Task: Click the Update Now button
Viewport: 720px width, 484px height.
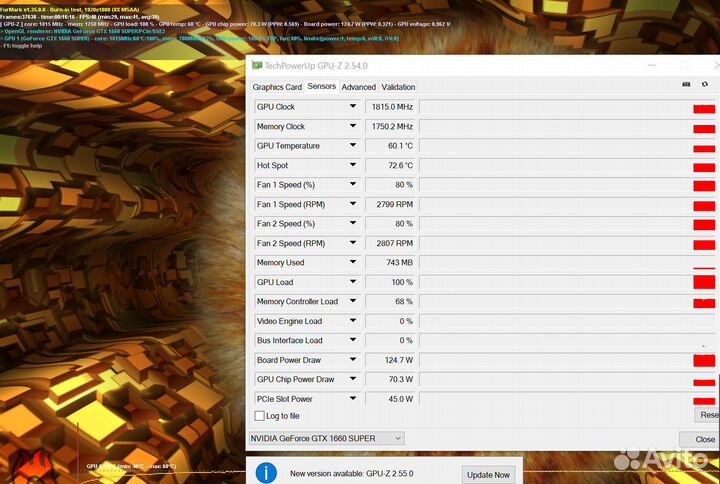Action: [x=487, y=475]
